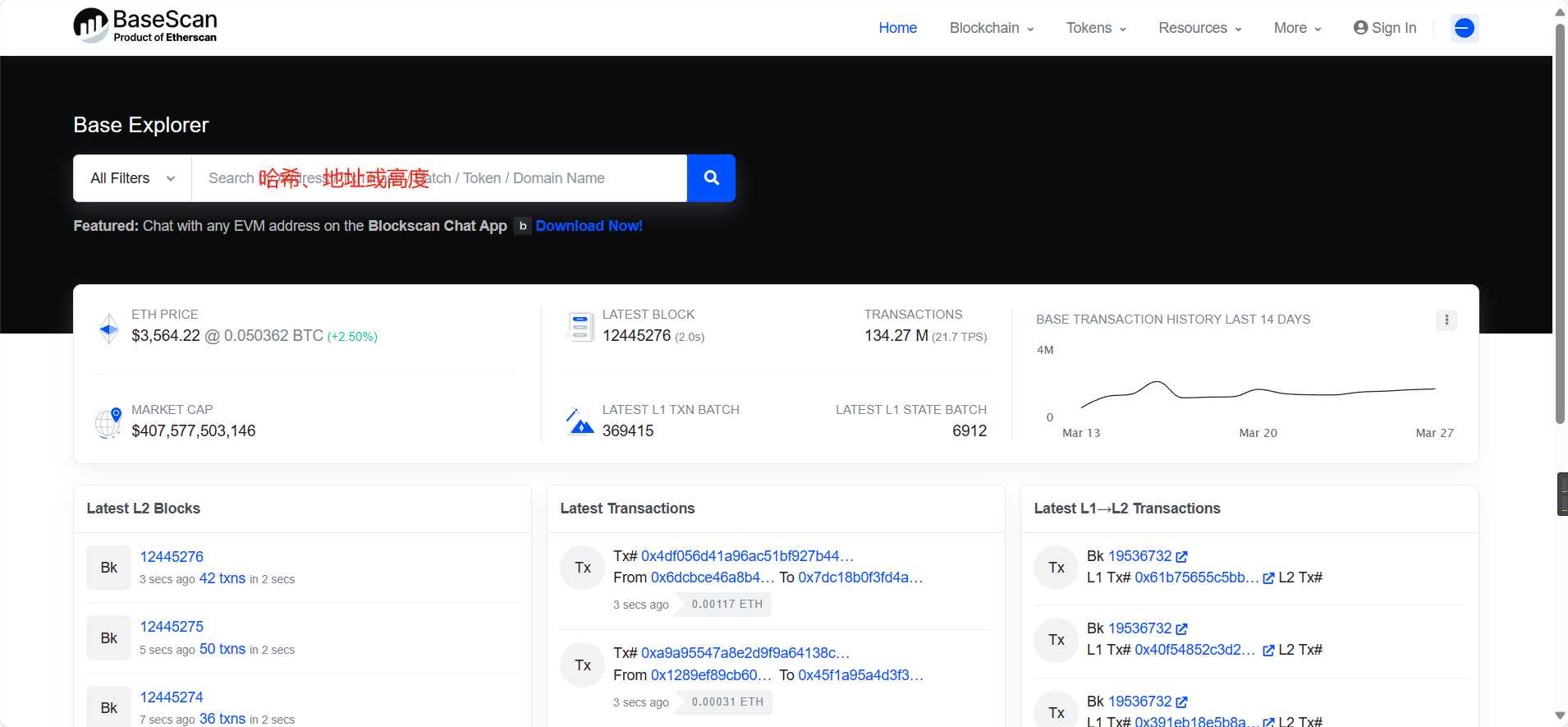The image size is (1568, 727).
Task: Open external link icon after 0x61b75655c5bb
Action: (x=1268, y=578)
